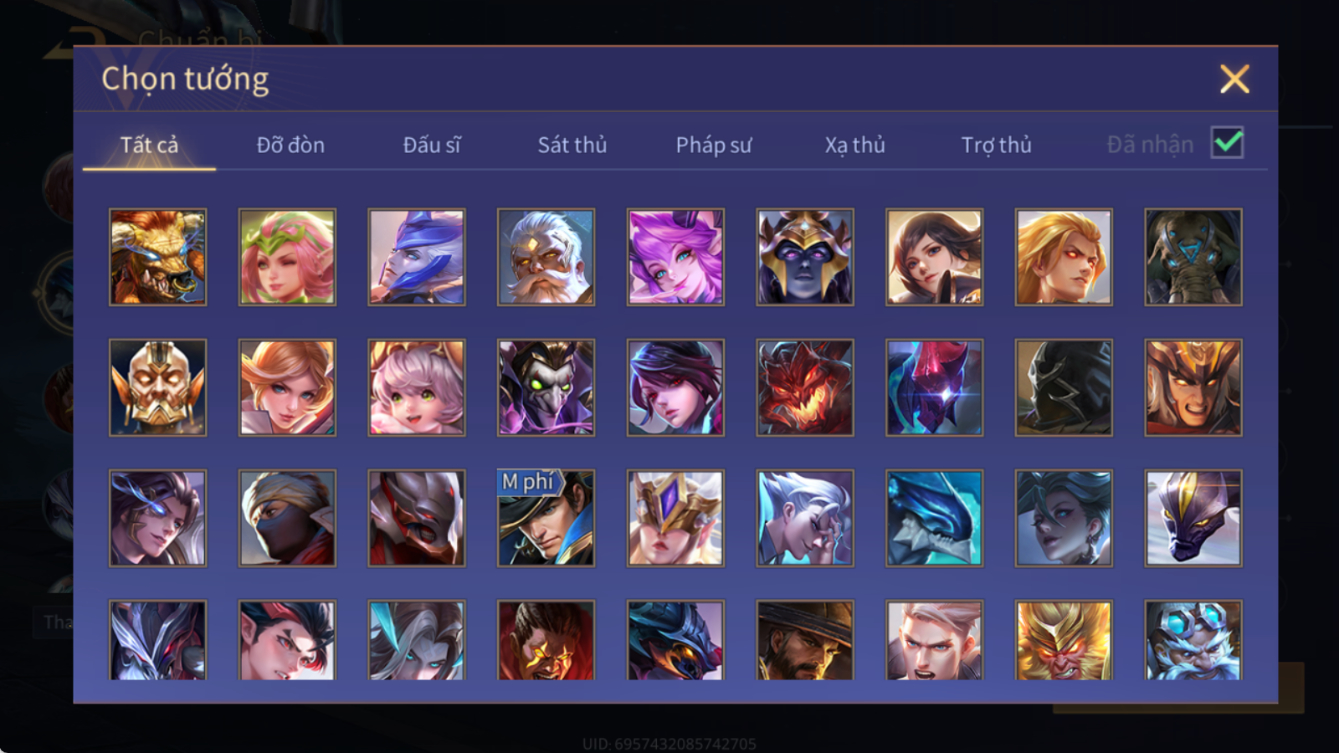Show the 'Xạ thủ' hero category
Viewport: 1339px width, 753px height.
tap(855, 145)
